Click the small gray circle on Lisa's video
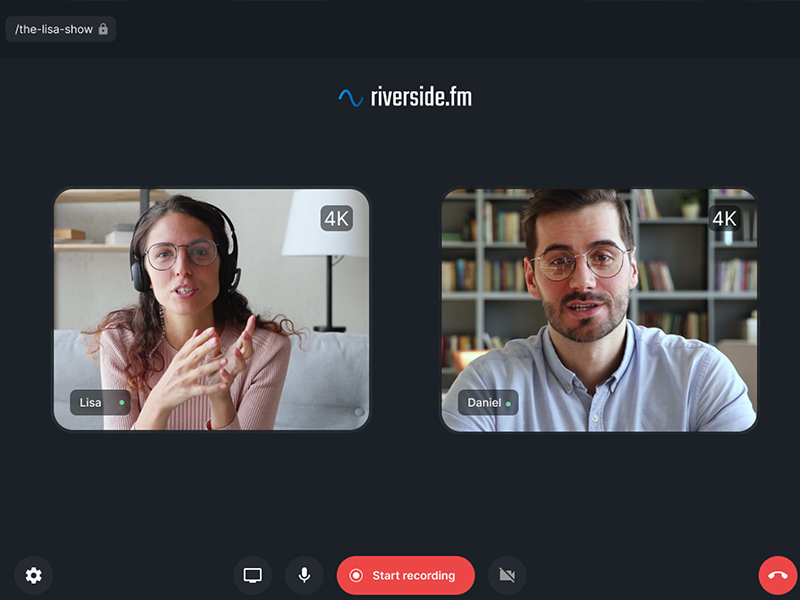This screenshot has width=800, height=600. pos(359,411)
